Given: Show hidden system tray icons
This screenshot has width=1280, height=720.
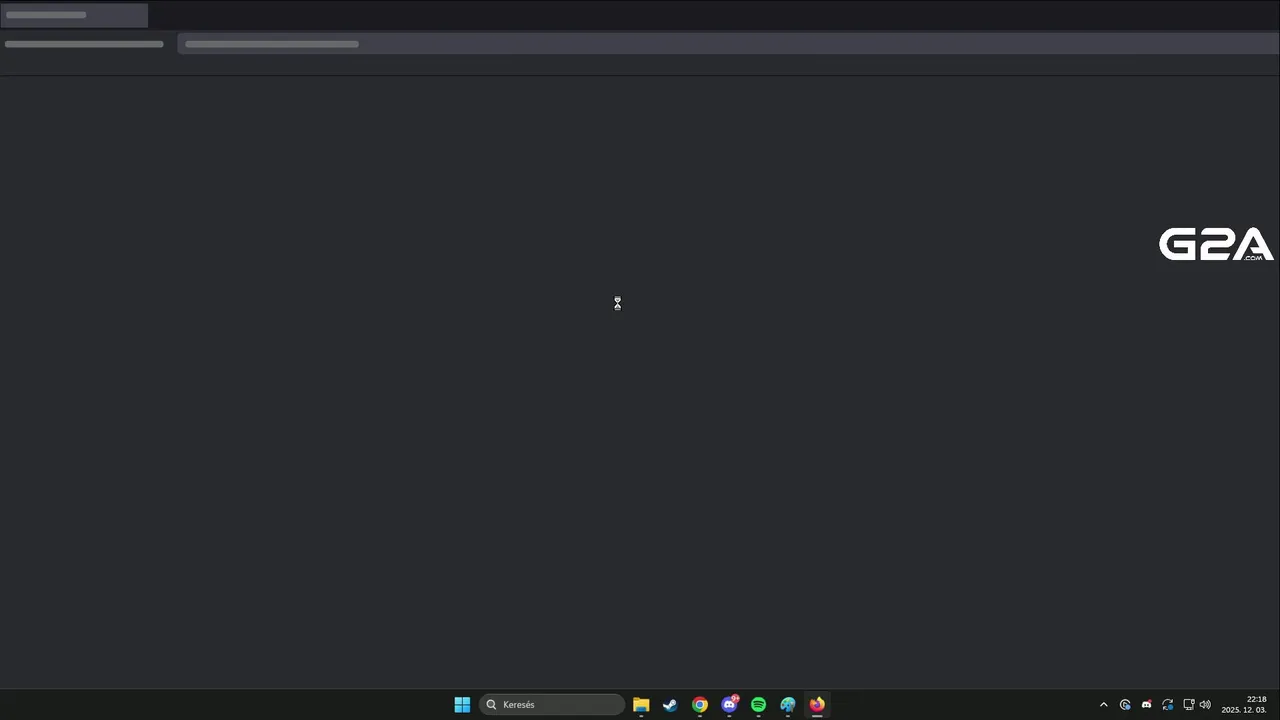Looking at the screenshot, I should coord(1104,705).
